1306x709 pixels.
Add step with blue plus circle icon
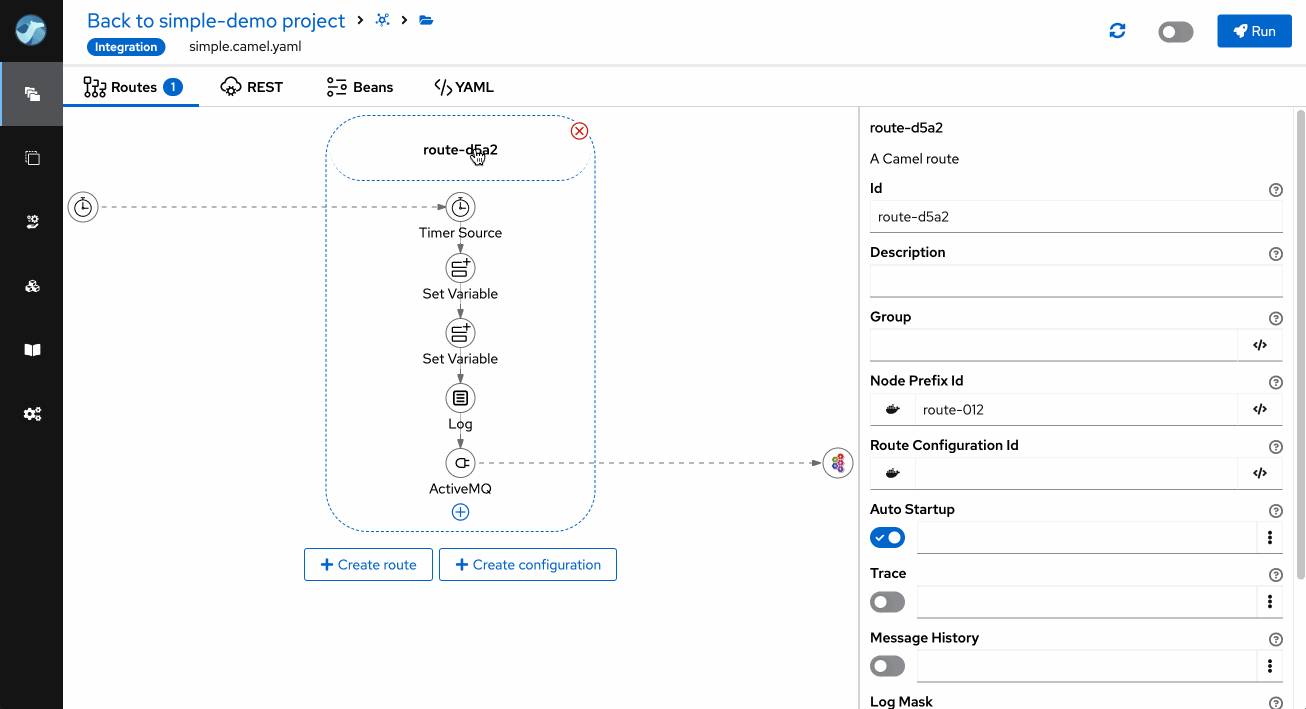(460, 512)
